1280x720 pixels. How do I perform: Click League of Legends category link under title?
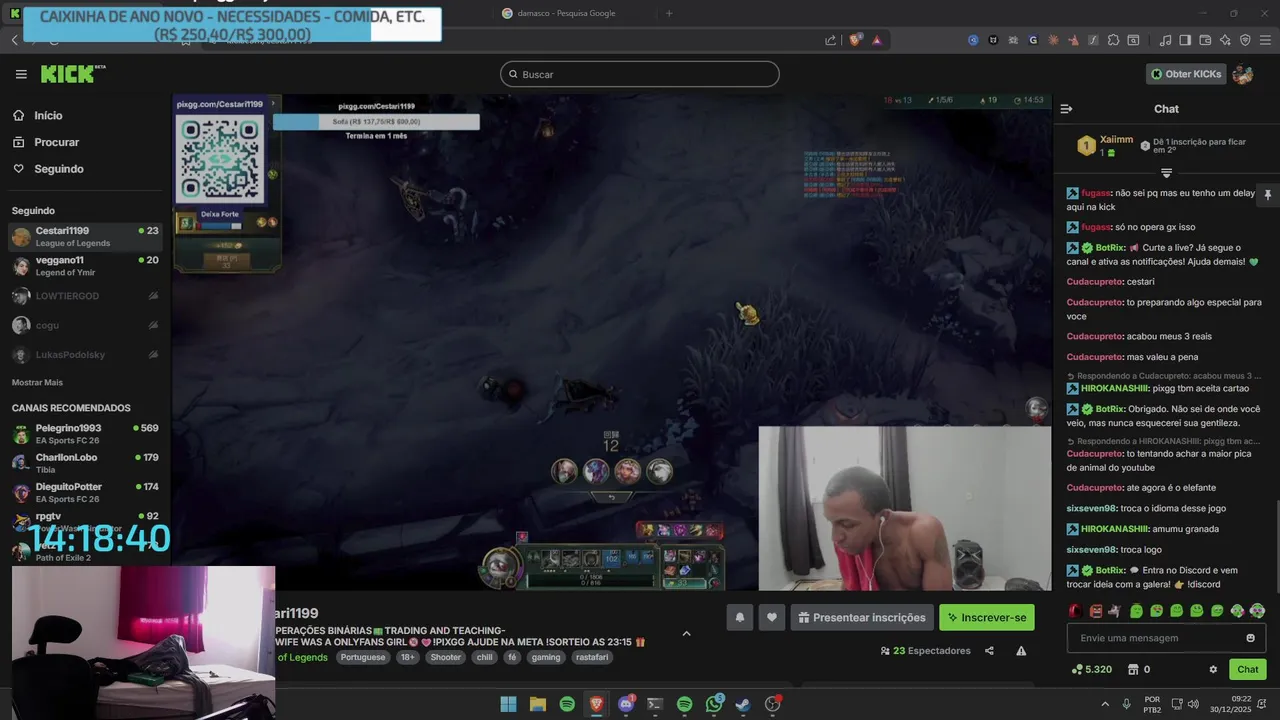[x=301, y=657]
